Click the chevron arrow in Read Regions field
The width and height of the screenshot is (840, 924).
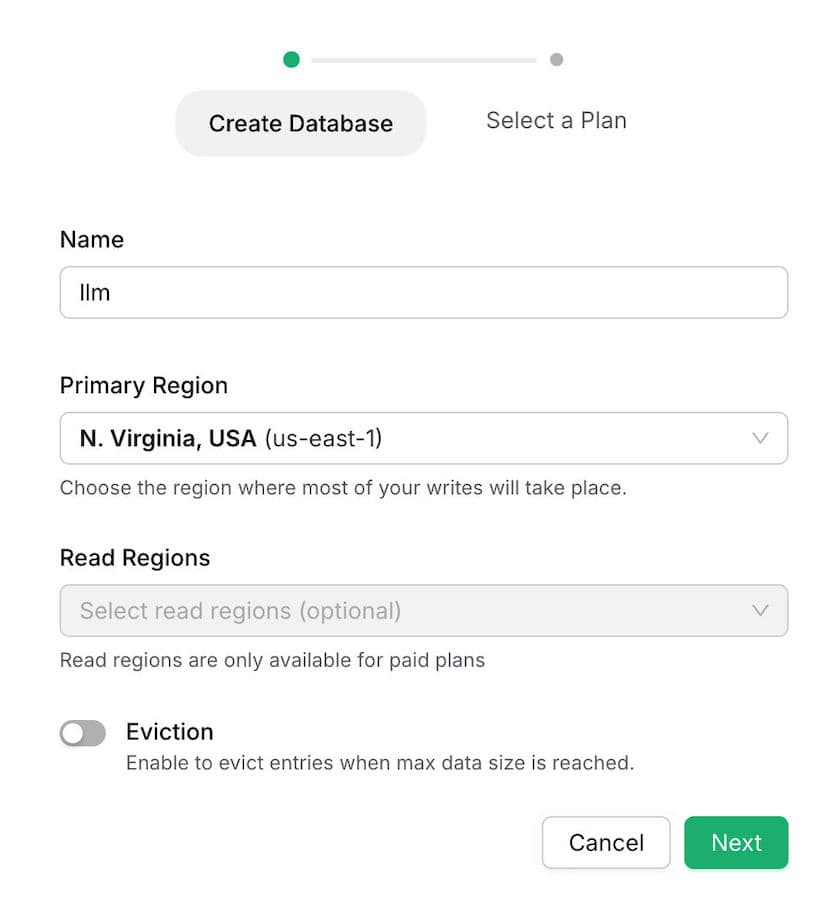tap(760, 610)
